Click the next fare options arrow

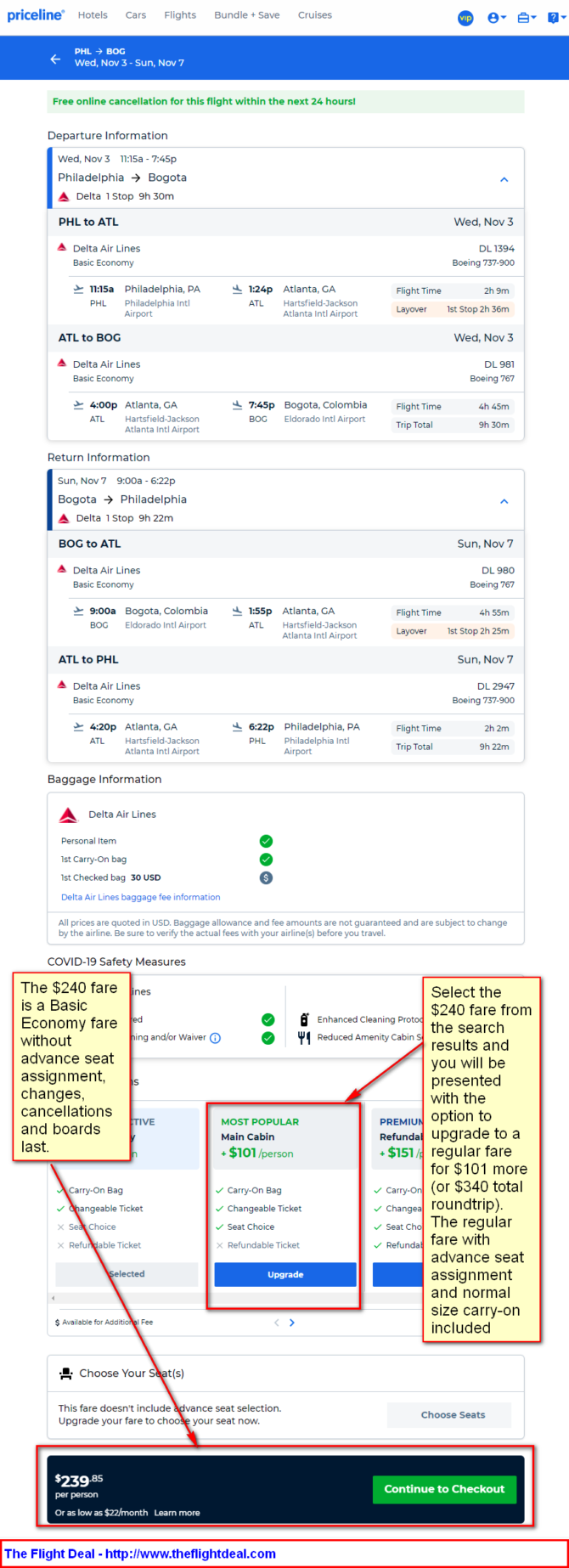292,1323
